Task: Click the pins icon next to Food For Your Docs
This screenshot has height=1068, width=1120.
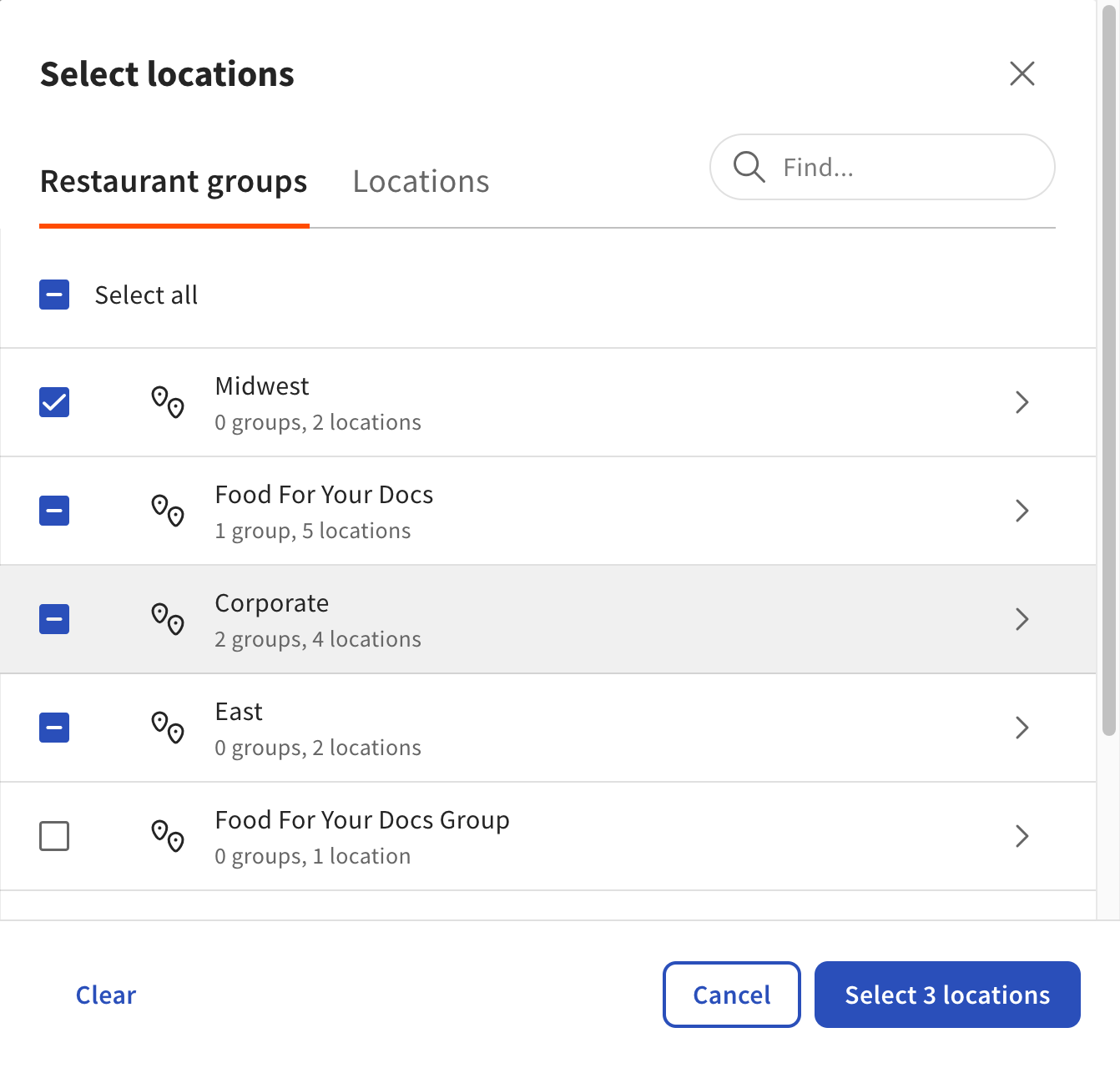Action: 168,511
